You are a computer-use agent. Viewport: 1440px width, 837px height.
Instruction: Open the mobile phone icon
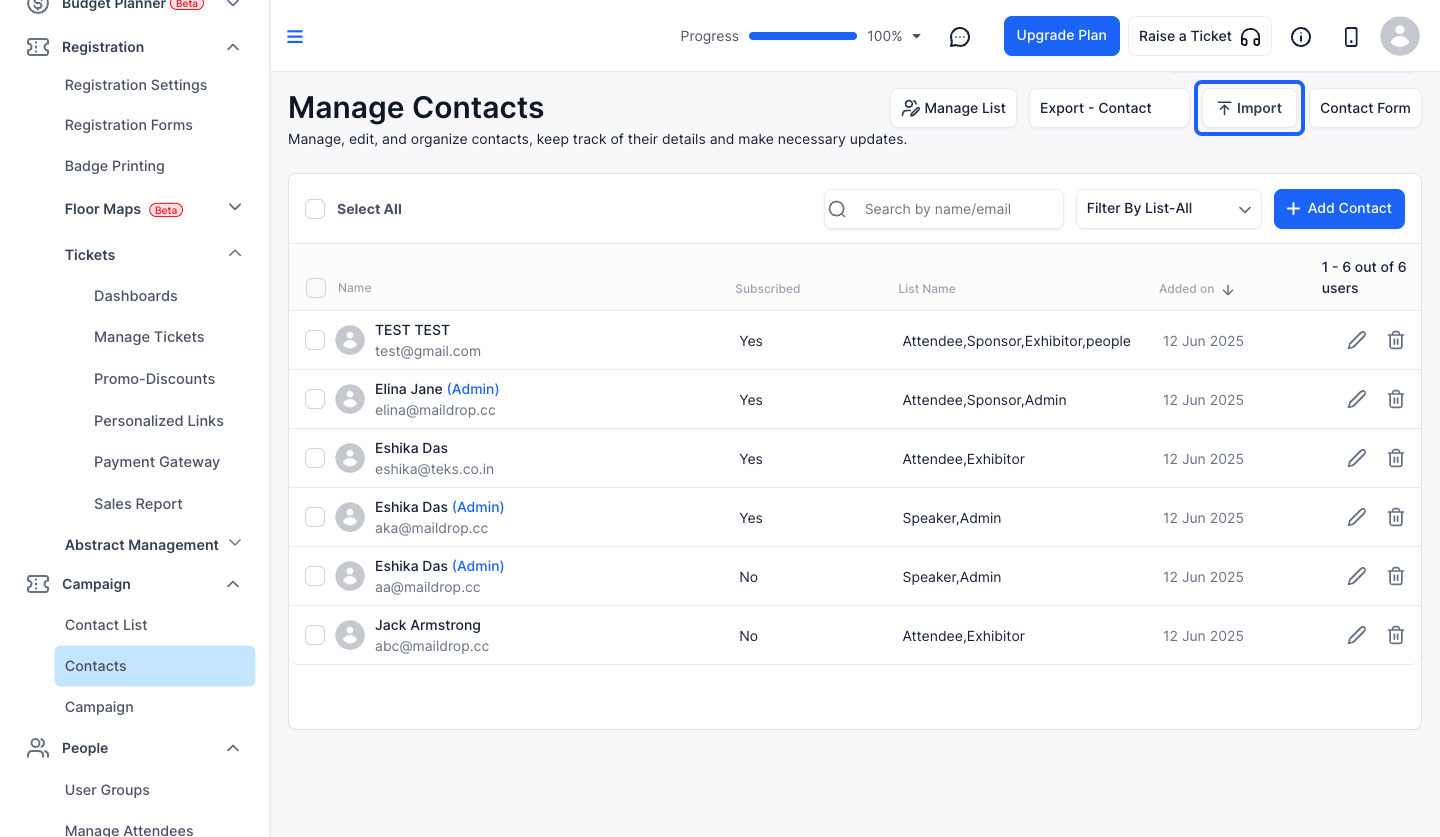point(1351,37)
